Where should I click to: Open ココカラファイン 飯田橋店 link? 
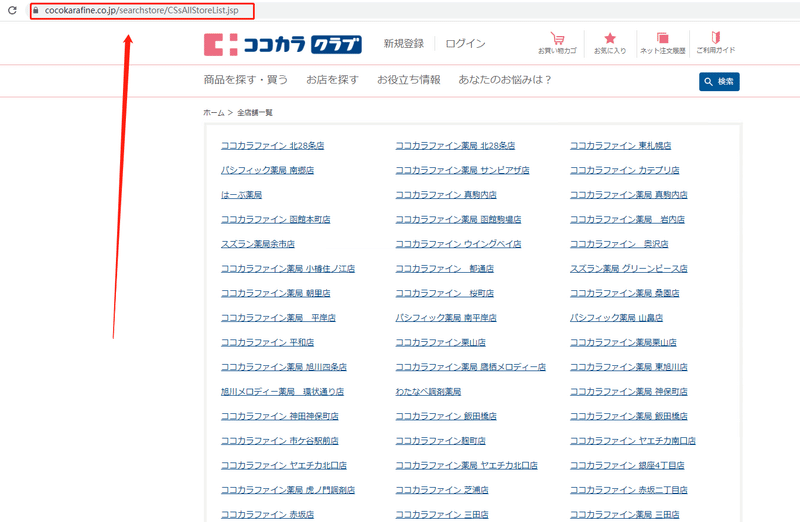446,416
